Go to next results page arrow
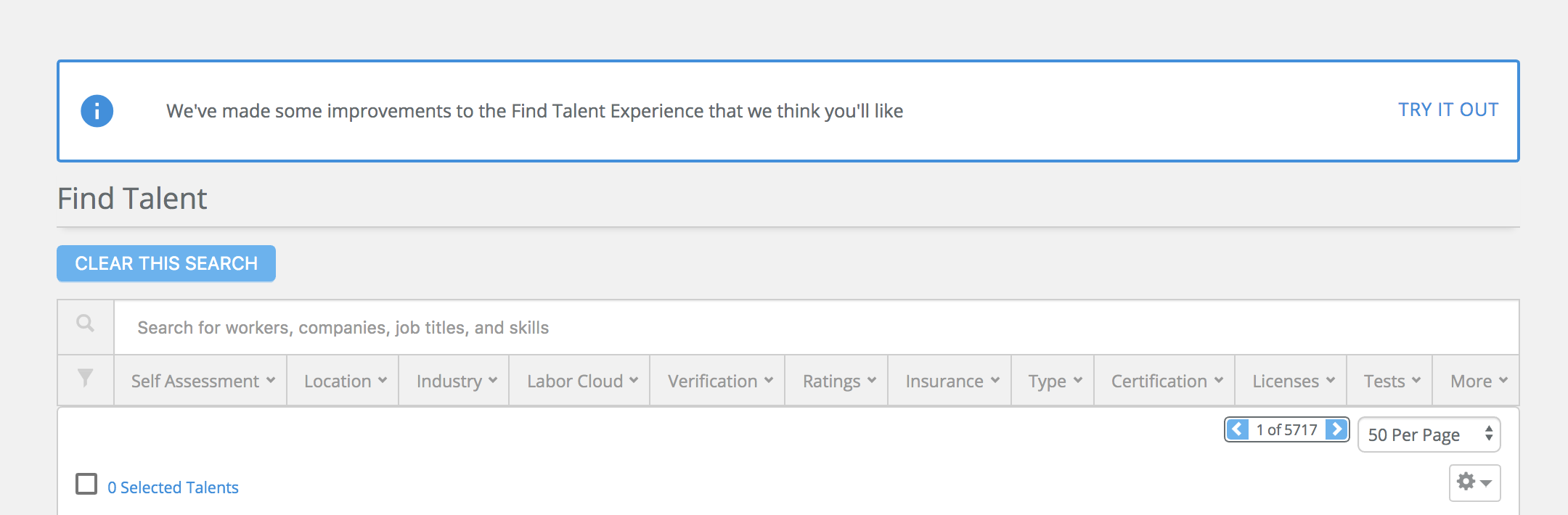This screenshot has height=515, width=1568. tap(1336, 429)
